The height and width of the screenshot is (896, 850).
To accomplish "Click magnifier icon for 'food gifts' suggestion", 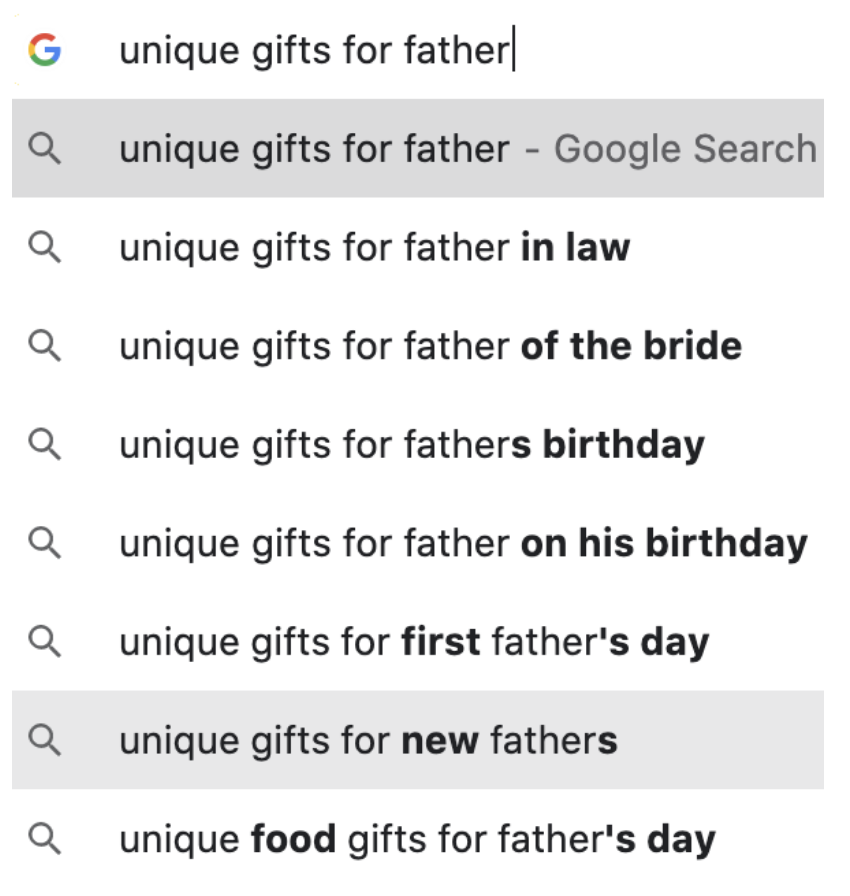I will pos(45,839).
